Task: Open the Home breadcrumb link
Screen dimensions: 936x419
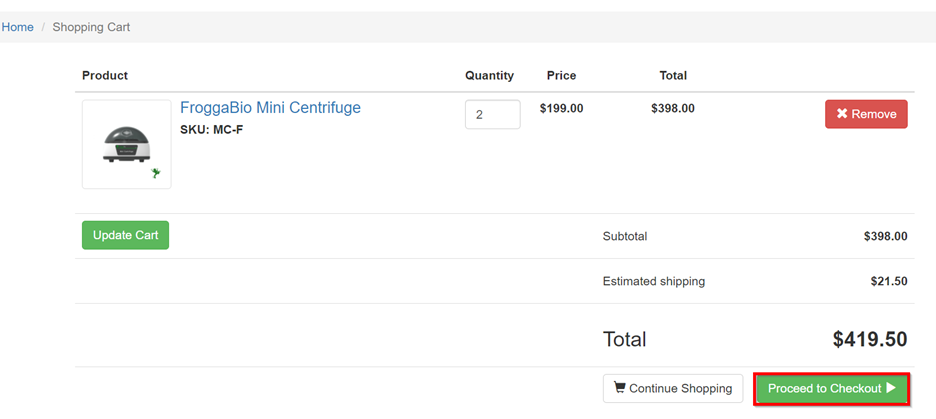Action: tap(17, 27)
